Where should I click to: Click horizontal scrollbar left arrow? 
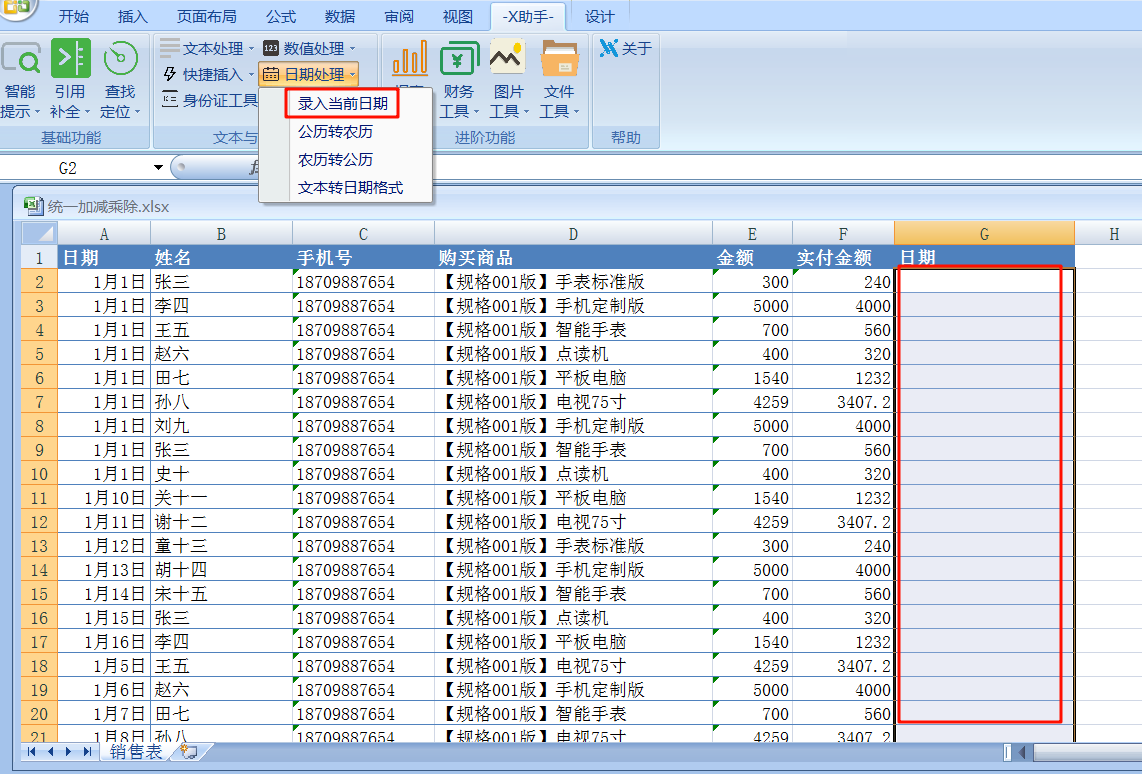(x=1023, y=752)
